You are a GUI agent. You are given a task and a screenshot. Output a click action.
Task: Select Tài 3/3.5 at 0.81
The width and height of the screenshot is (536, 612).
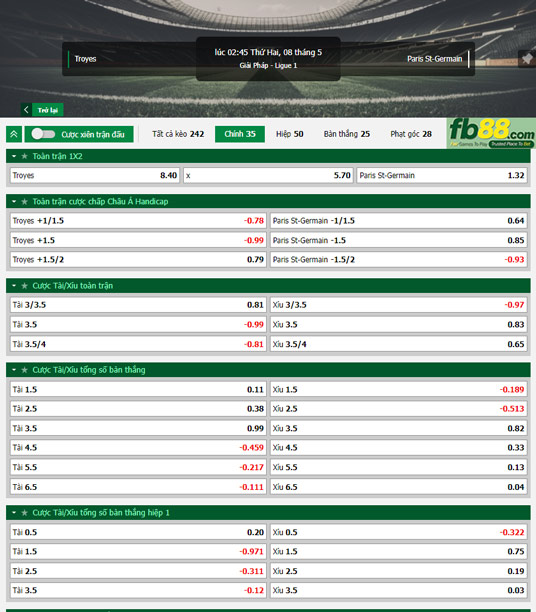click(x=138, y=305)
